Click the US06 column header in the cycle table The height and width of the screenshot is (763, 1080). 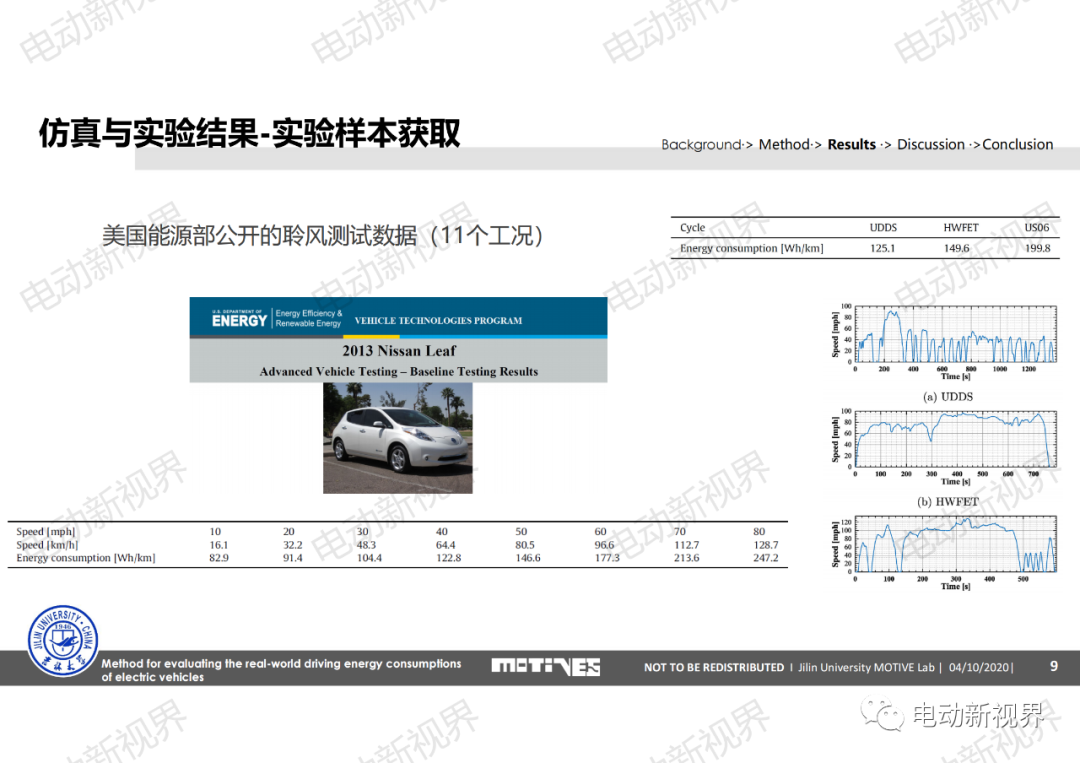[x=1037, y=227]
